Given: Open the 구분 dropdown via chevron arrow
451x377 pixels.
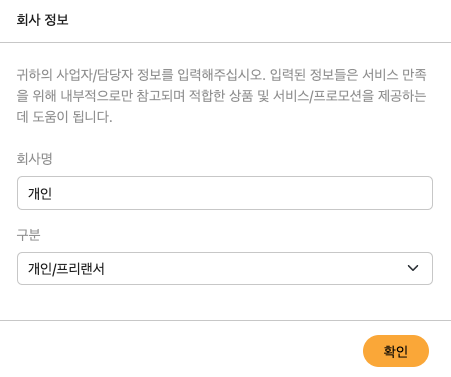Looking at the screenshot, I should click(413, 268).
